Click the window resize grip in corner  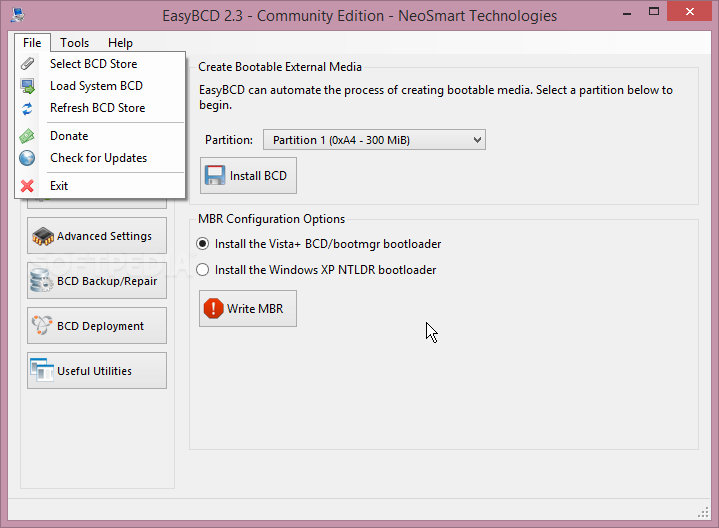tap(703, 513)
